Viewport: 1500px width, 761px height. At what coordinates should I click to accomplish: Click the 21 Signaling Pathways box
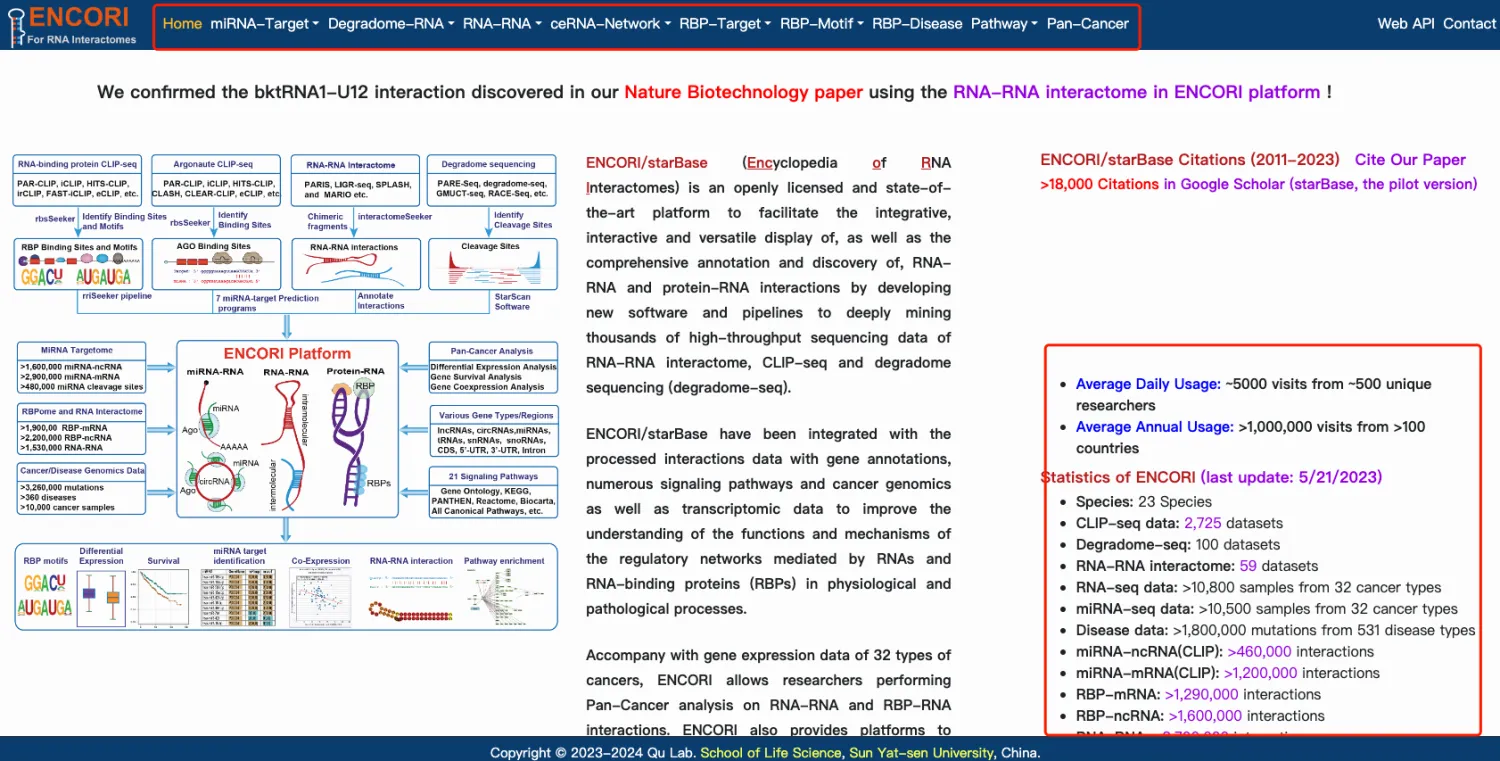(491, 494)
